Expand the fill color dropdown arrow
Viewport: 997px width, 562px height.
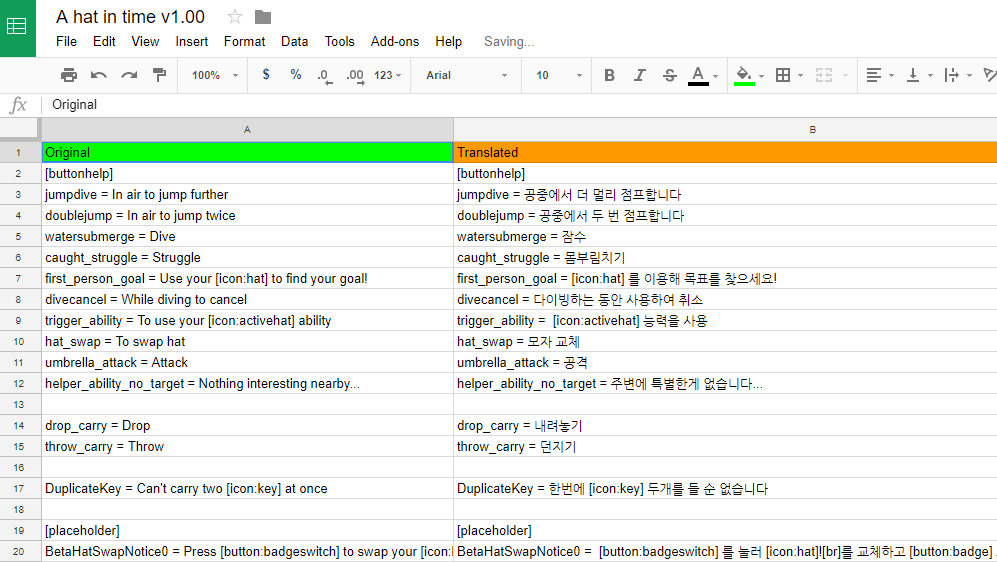click(x=762, y=76)
